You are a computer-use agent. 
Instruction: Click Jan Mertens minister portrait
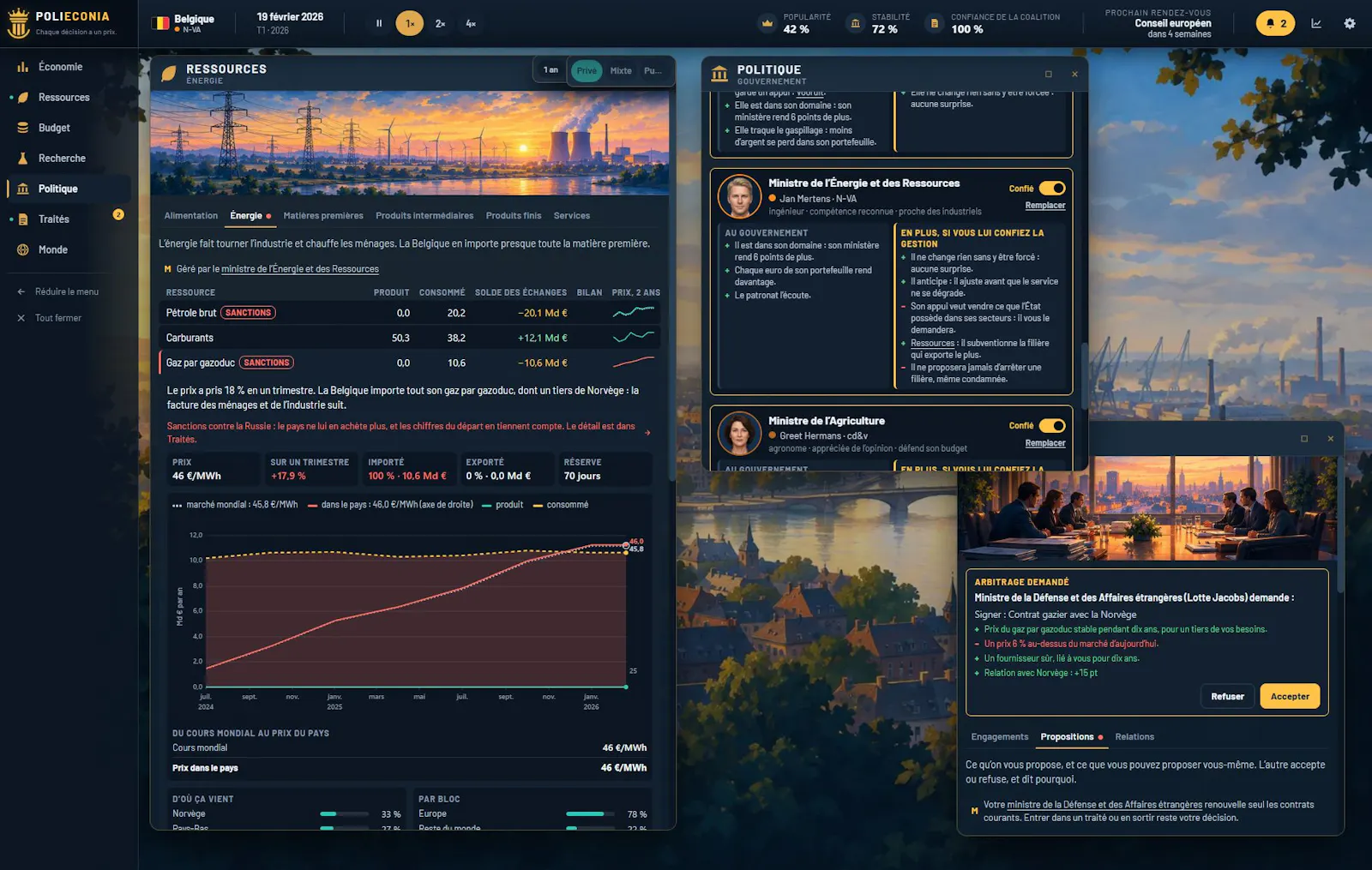pyautogui.click(x=739, y=196)
